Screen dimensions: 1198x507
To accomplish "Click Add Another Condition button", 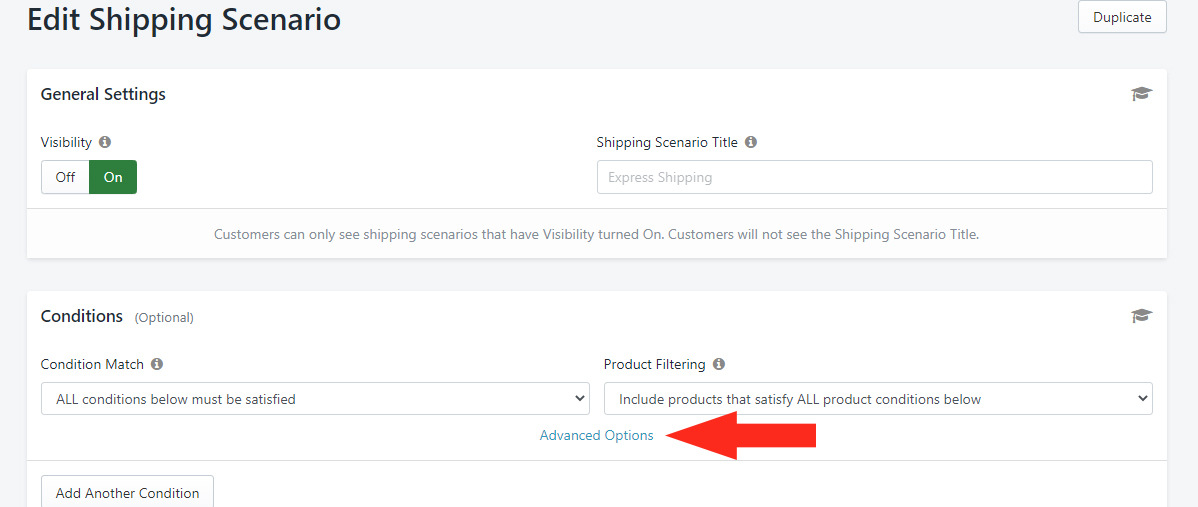I will click(128, 493).
